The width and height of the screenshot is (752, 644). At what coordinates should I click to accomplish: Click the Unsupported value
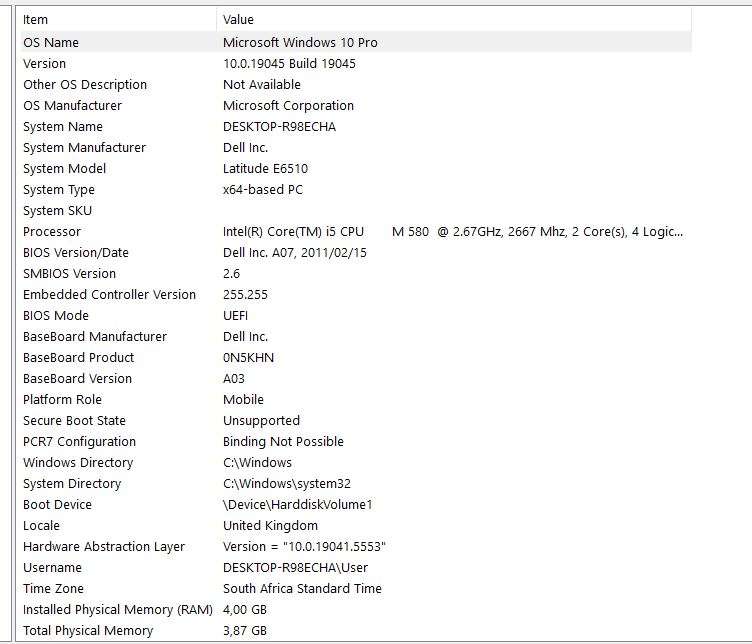261,421
